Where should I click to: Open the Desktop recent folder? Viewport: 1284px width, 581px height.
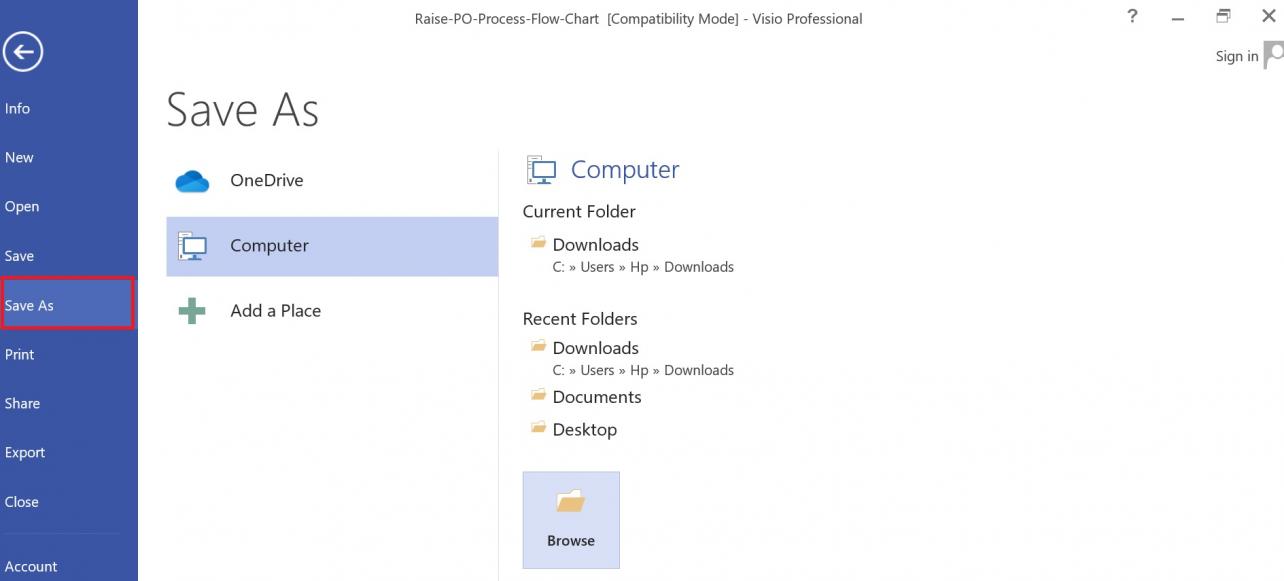(x=584, y=429)
